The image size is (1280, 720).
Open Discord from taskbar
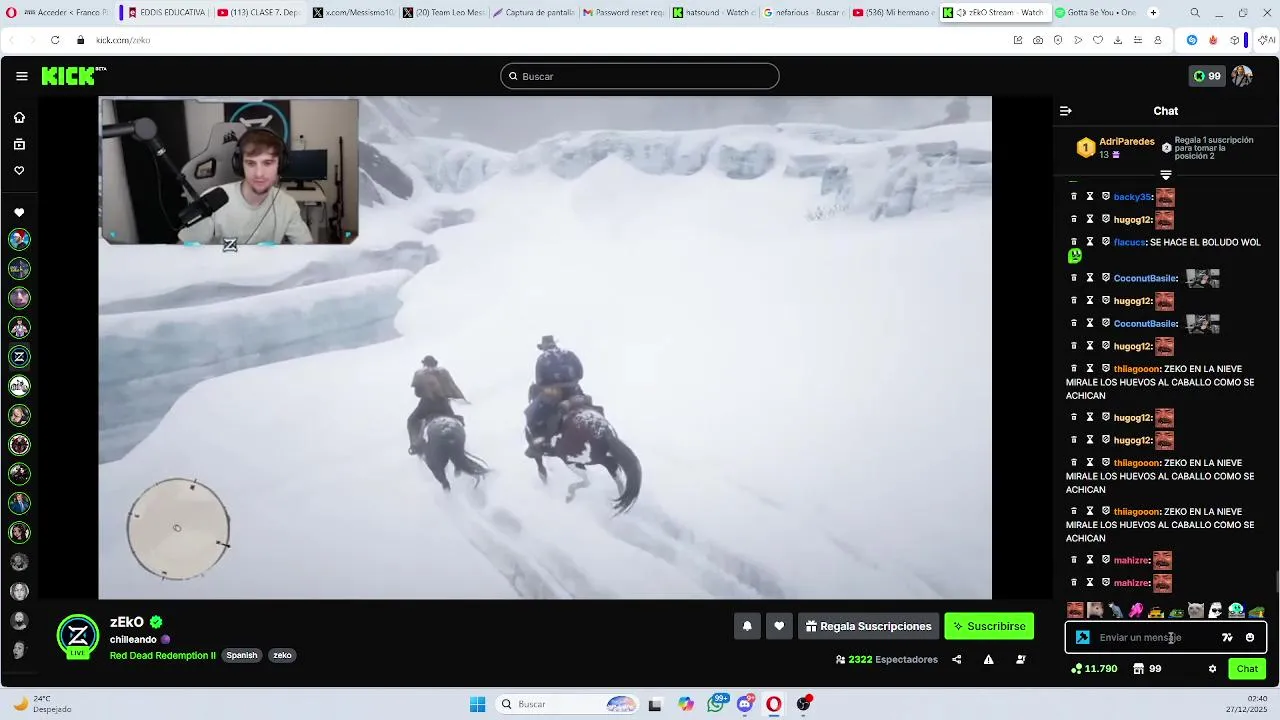pyautogui.click(x=745, y=704)
